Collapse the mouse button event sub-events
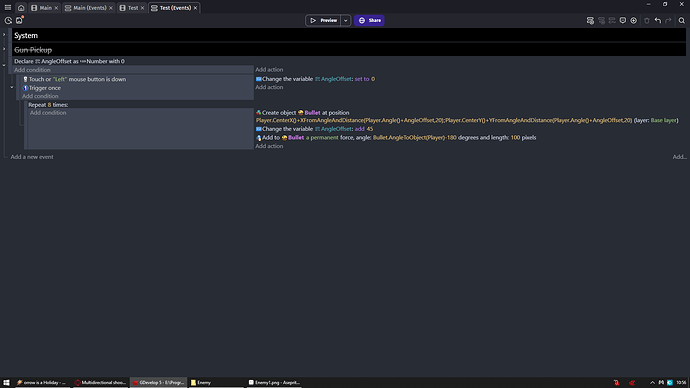The image size is (690, 388). click(x=12, y=87)
